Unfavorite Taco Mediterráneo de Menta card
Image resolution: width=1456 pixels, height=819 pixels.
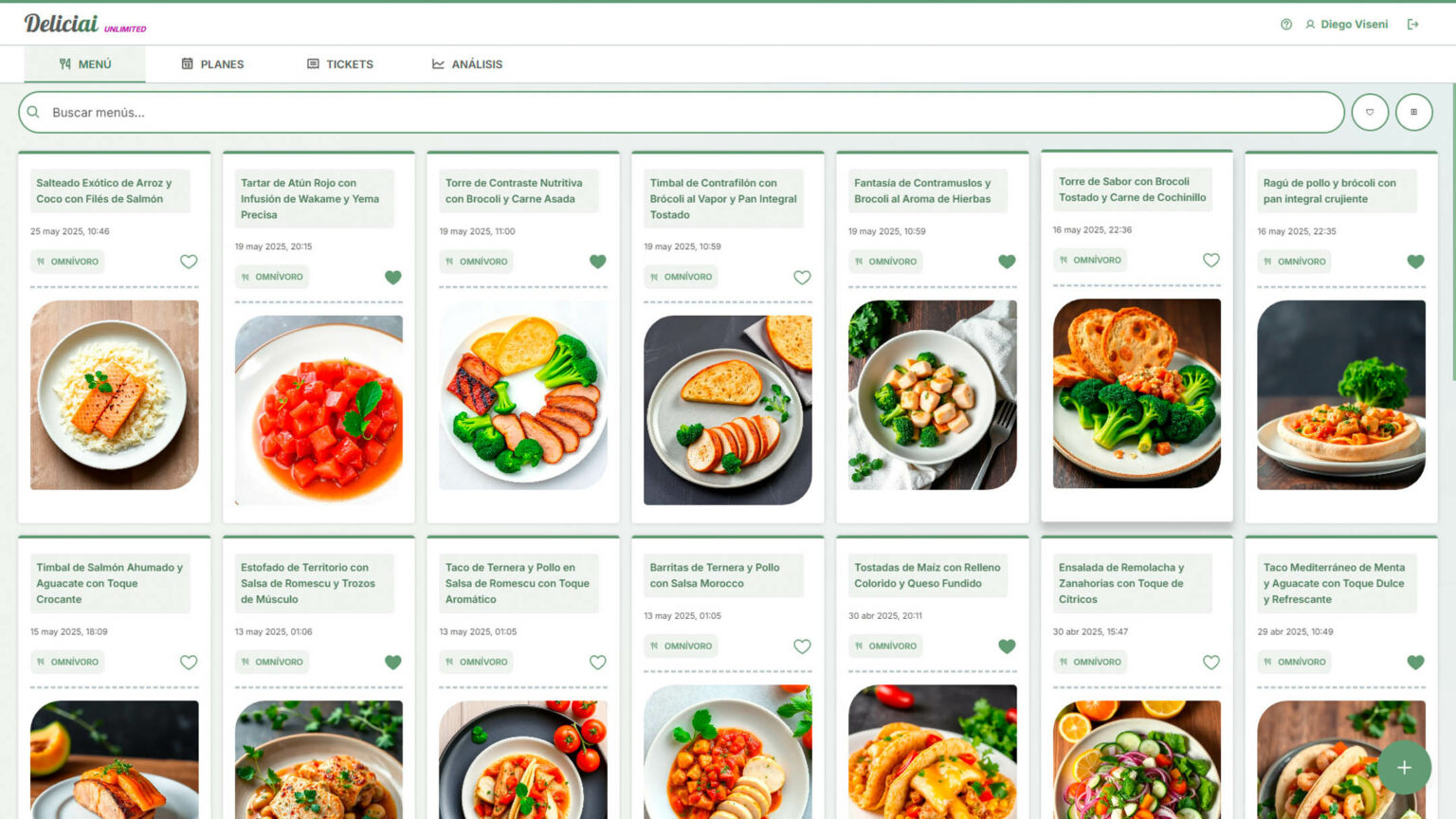tap(1415, 663)
